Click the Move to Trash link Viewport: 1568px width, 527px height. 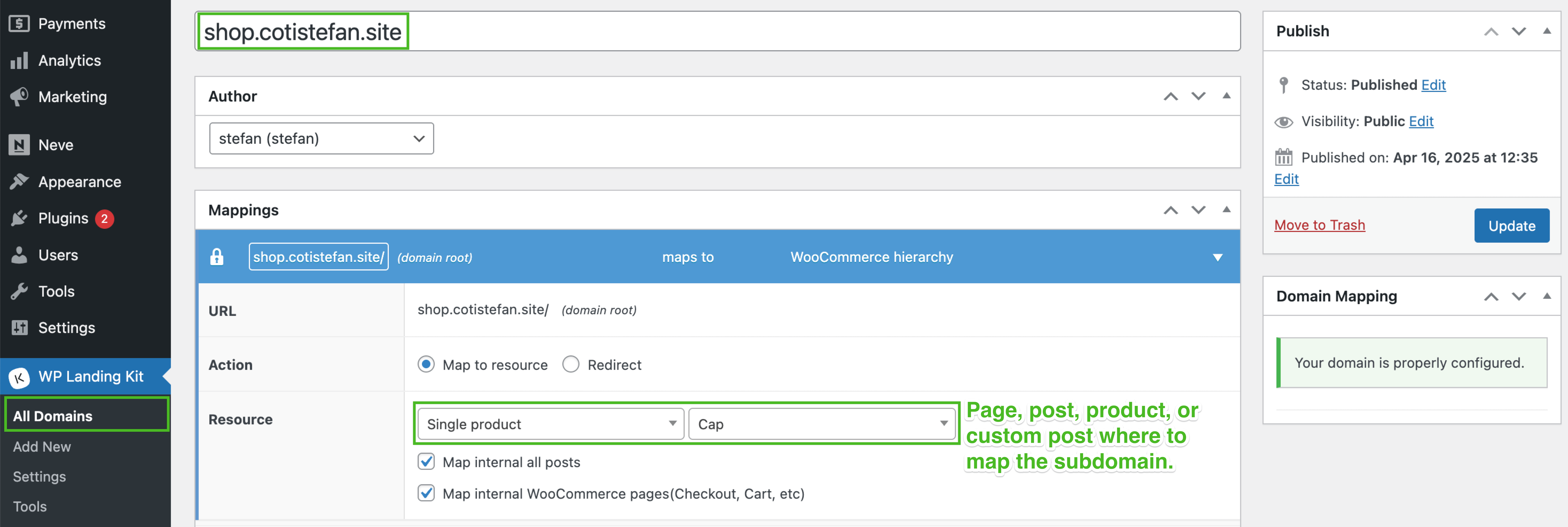click(x=1320, y=225)
